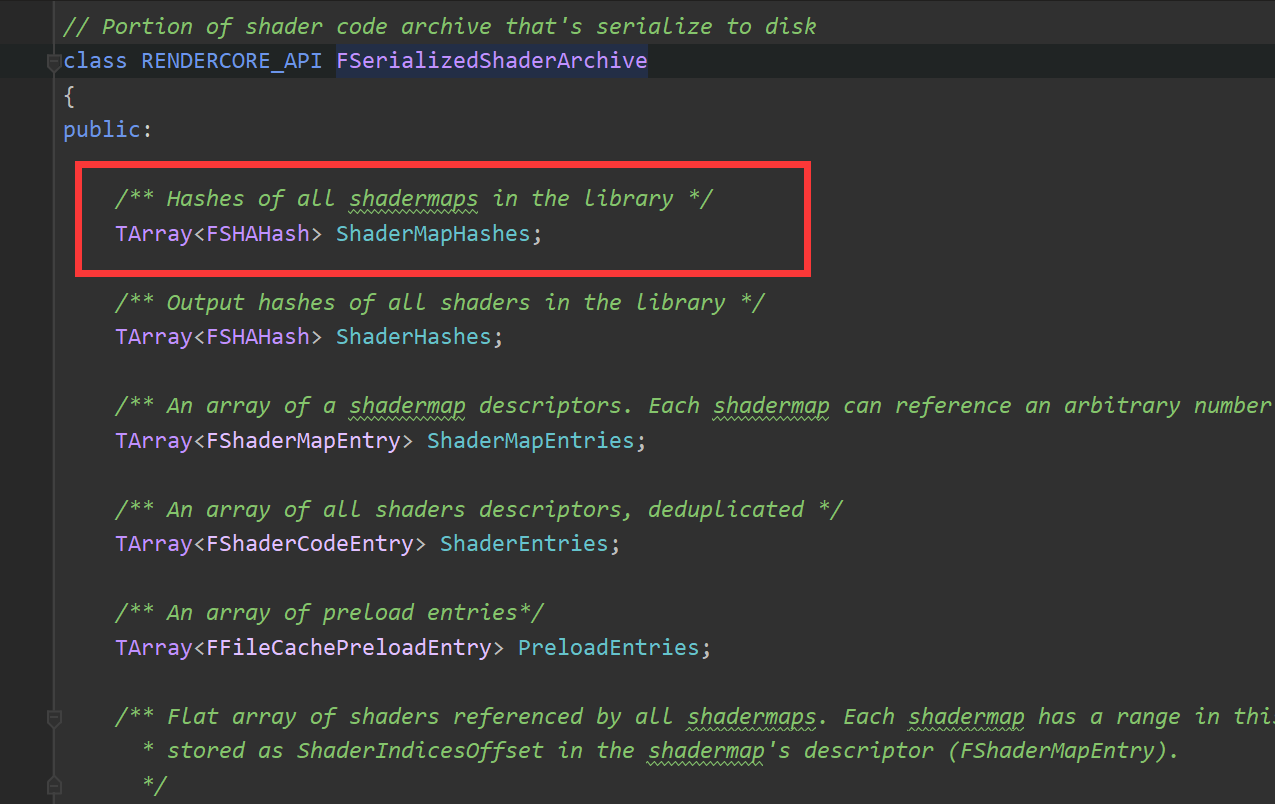Click the 'Hashes of all shadermaps' comment
This screenshot has height=804, width=1275.
pos(414,198)
